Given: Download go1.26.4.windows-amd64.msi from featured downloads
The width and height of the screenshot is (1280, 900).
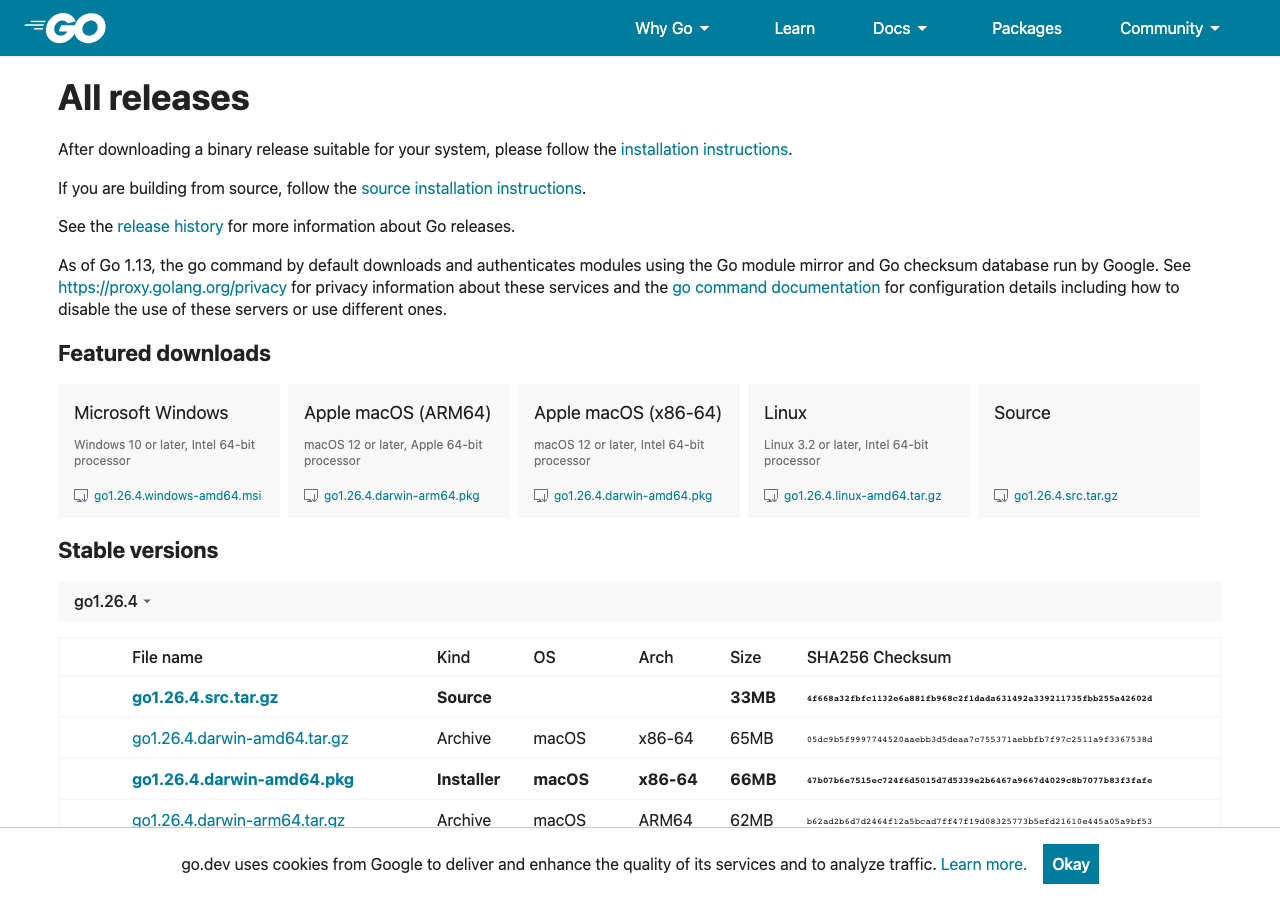Looking at the screenshot, I should pyautogui.click(x=178, y=496).
